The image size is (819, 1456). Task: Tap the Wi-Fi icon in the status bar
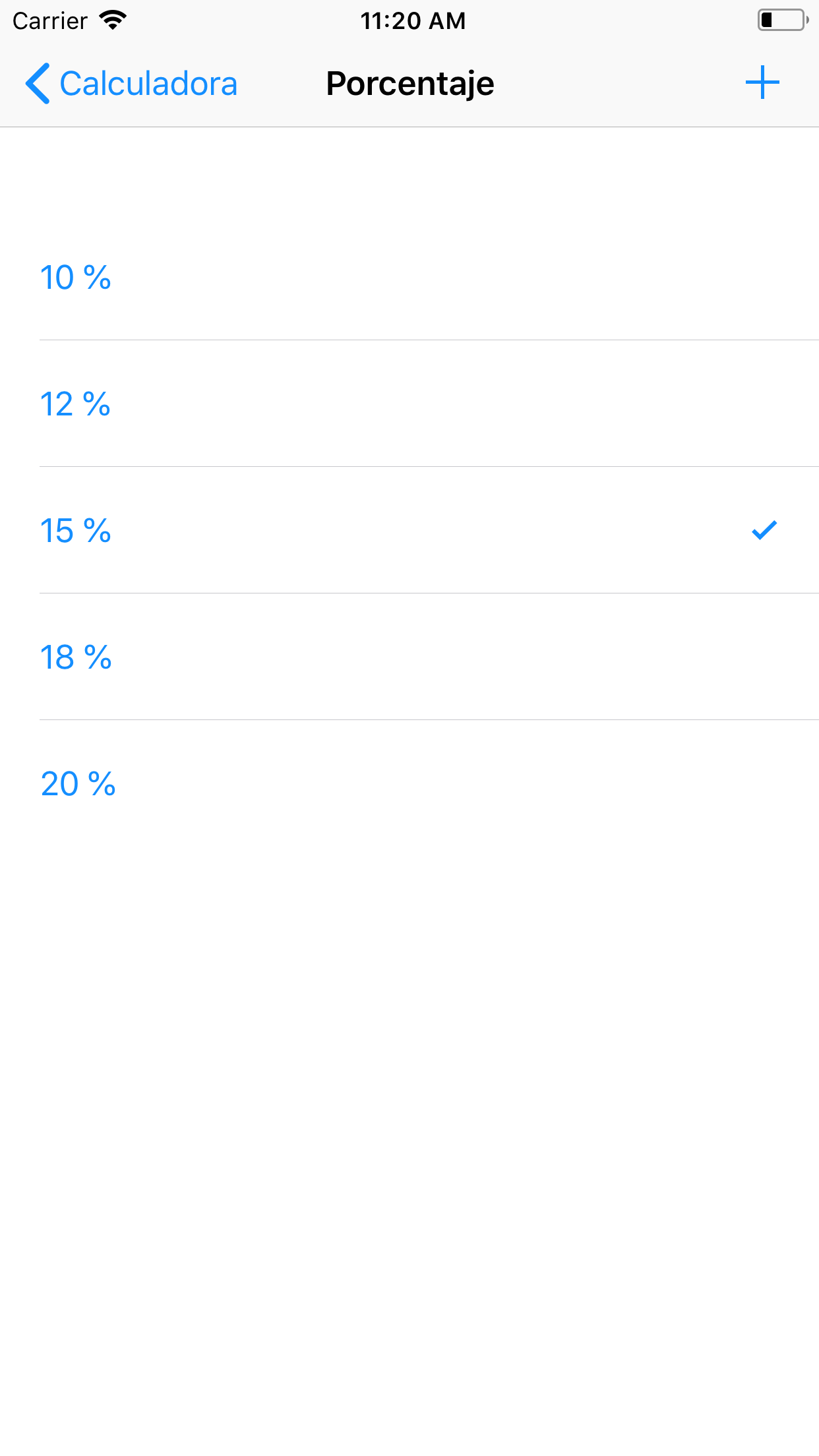pos(112,20)
